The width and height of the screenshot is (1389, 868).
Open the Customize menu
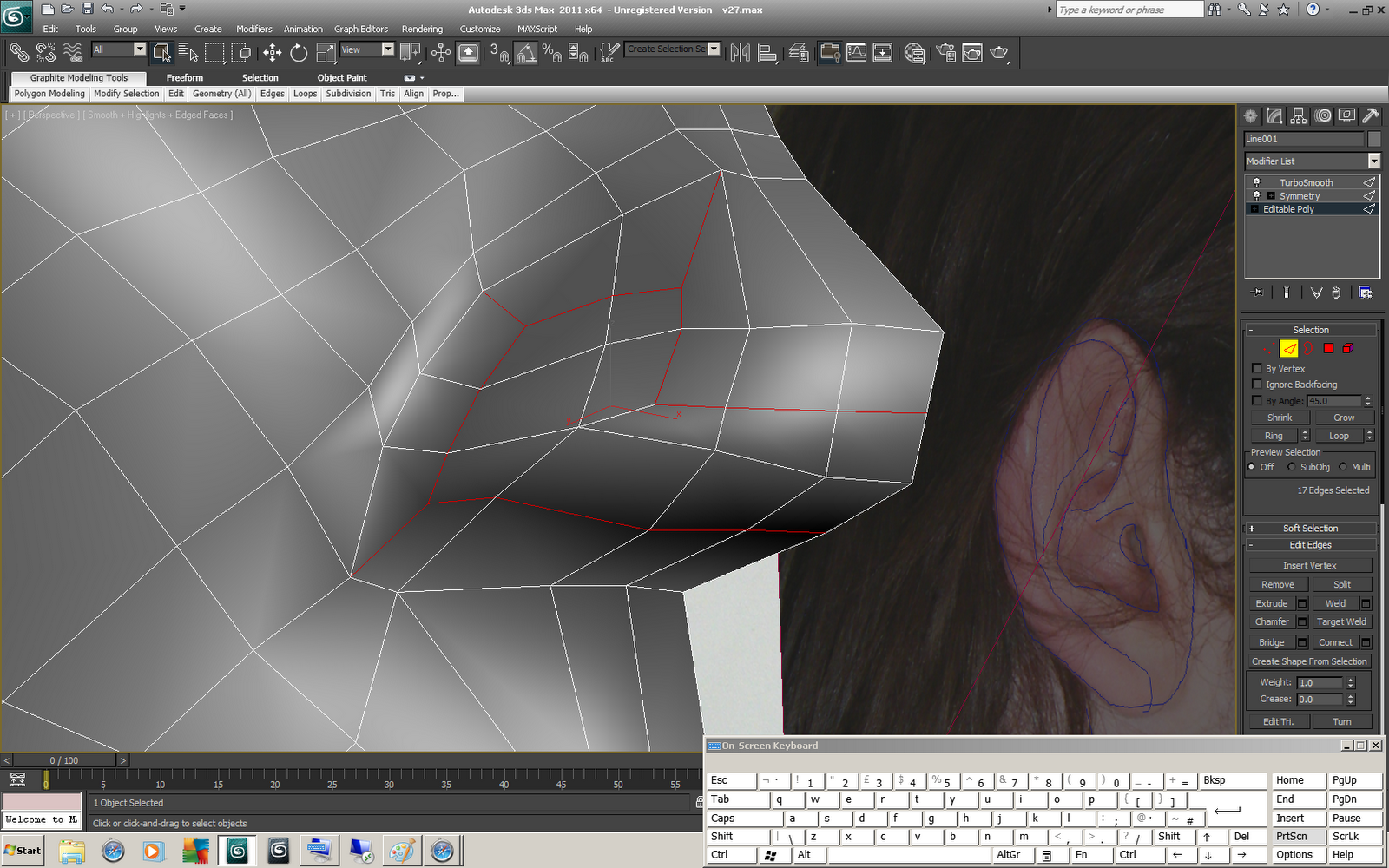479,29
